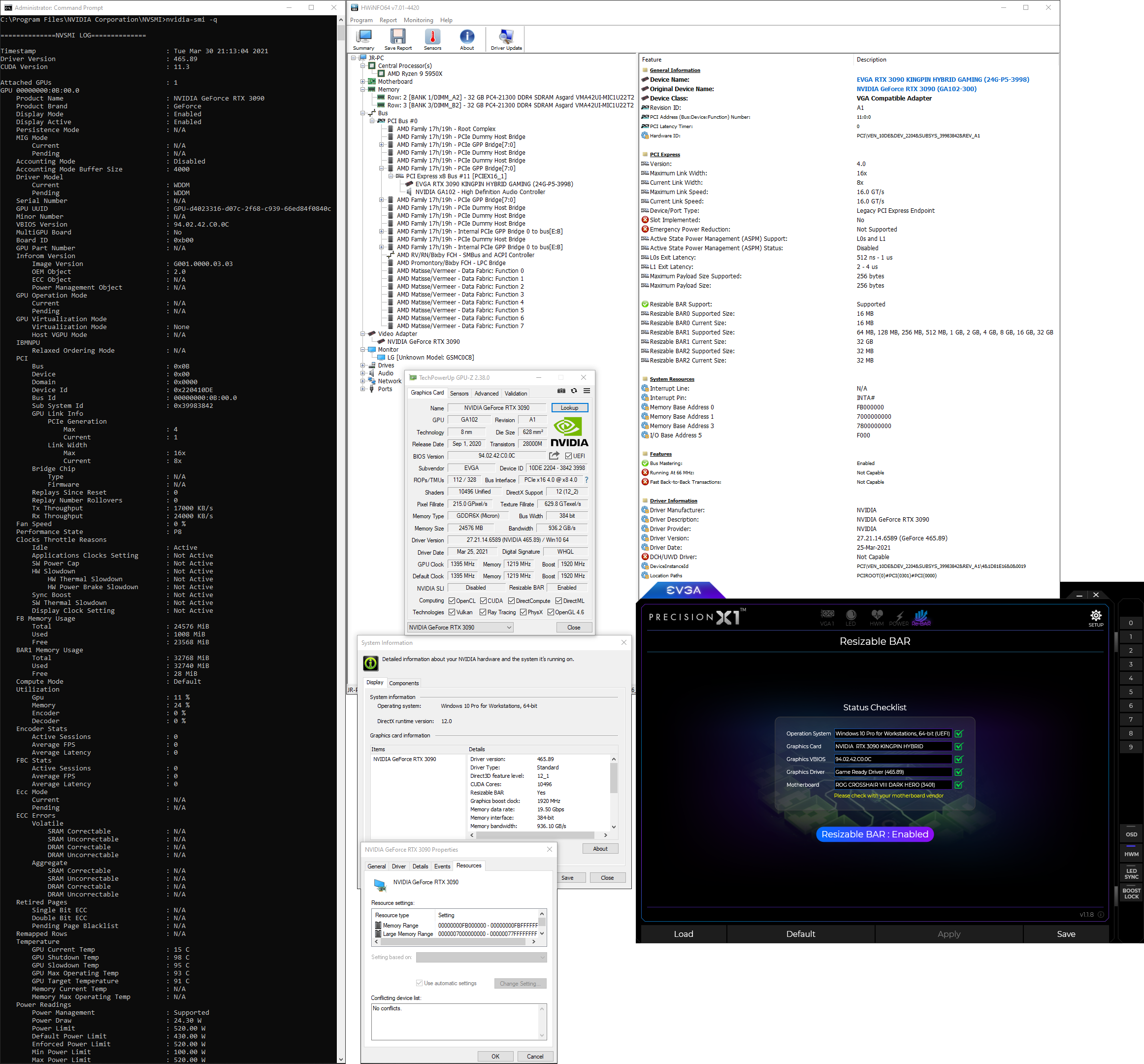Screen dimensions: 1144x1064
Task: Expand the Motherboard tree node
Action: [x=363, y=82]
